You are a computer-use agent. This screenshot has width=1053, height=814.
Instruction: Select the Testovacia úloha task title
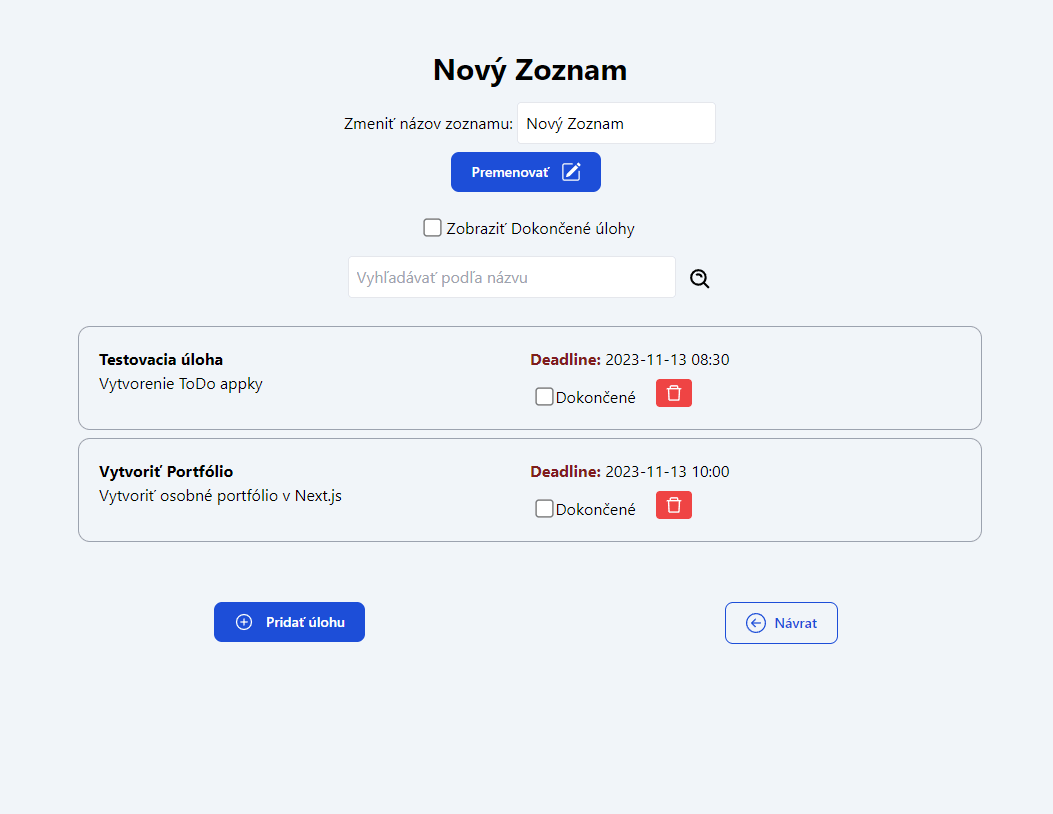click(161, 359)
